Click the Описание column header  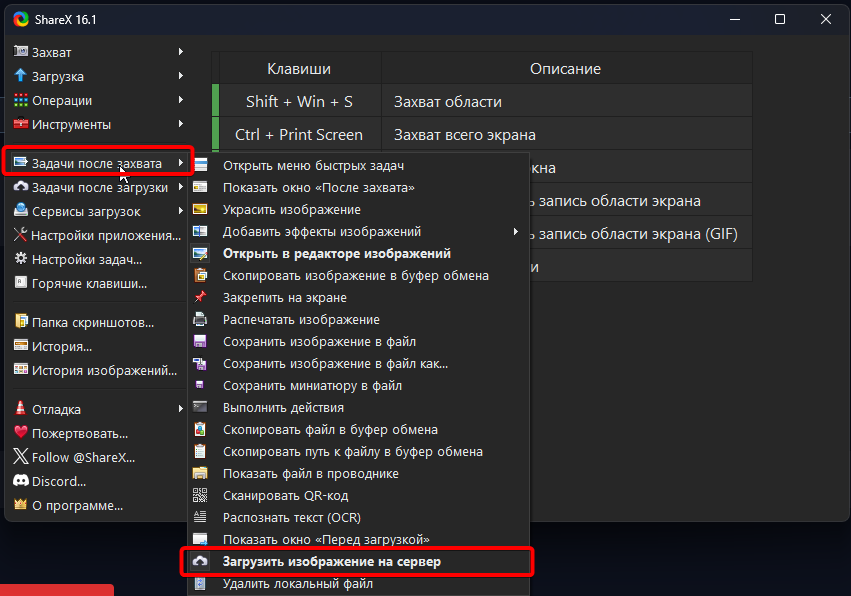tap(567, 68)
